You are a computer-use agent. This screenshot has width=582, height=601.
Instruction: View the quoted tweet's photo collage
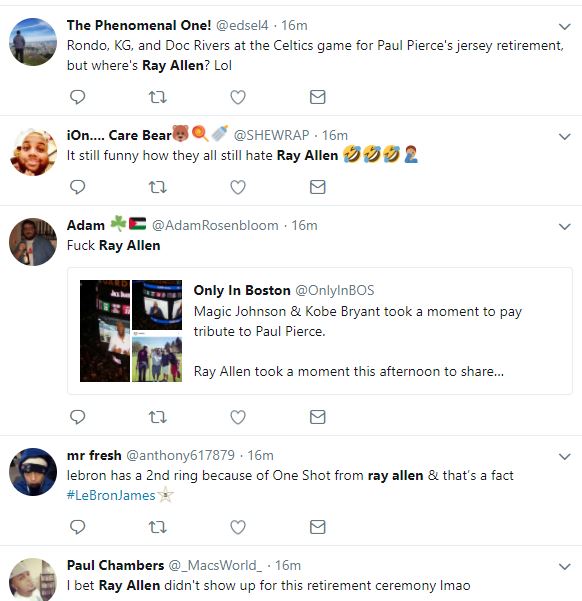coord(131,331)
